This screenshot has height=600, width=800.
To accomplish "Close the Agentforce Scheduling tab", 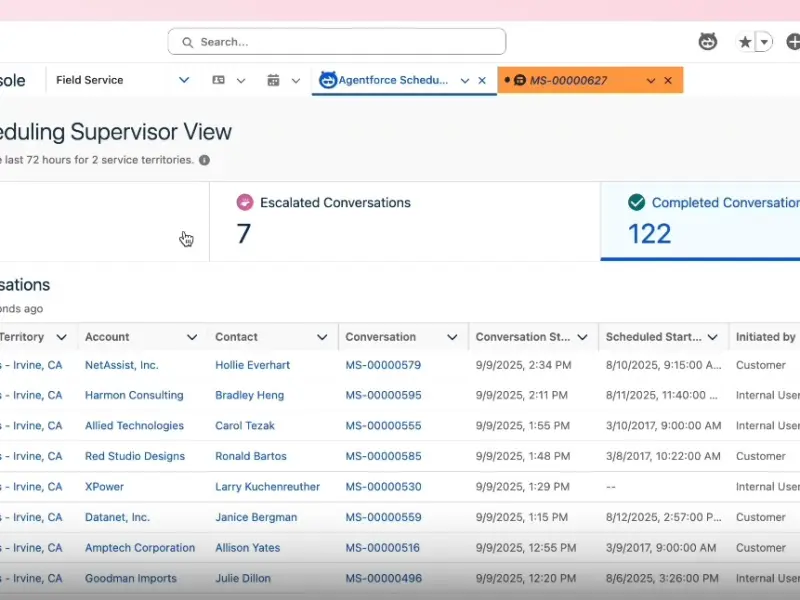I will click(x=482, y=80).
